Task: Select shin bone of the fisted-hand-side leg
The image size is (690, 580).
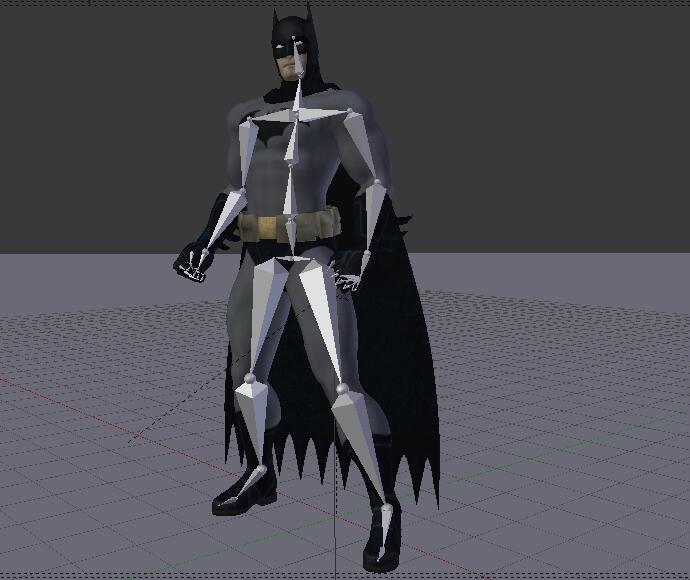Action: [x=254, y=422]
